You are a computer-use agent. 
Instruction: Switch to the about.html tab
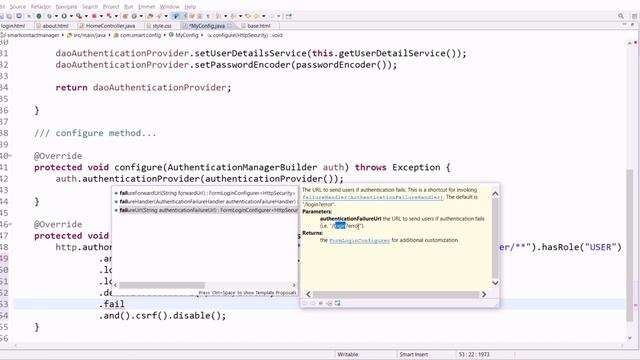pyautogui.click(x=55, y=26)
